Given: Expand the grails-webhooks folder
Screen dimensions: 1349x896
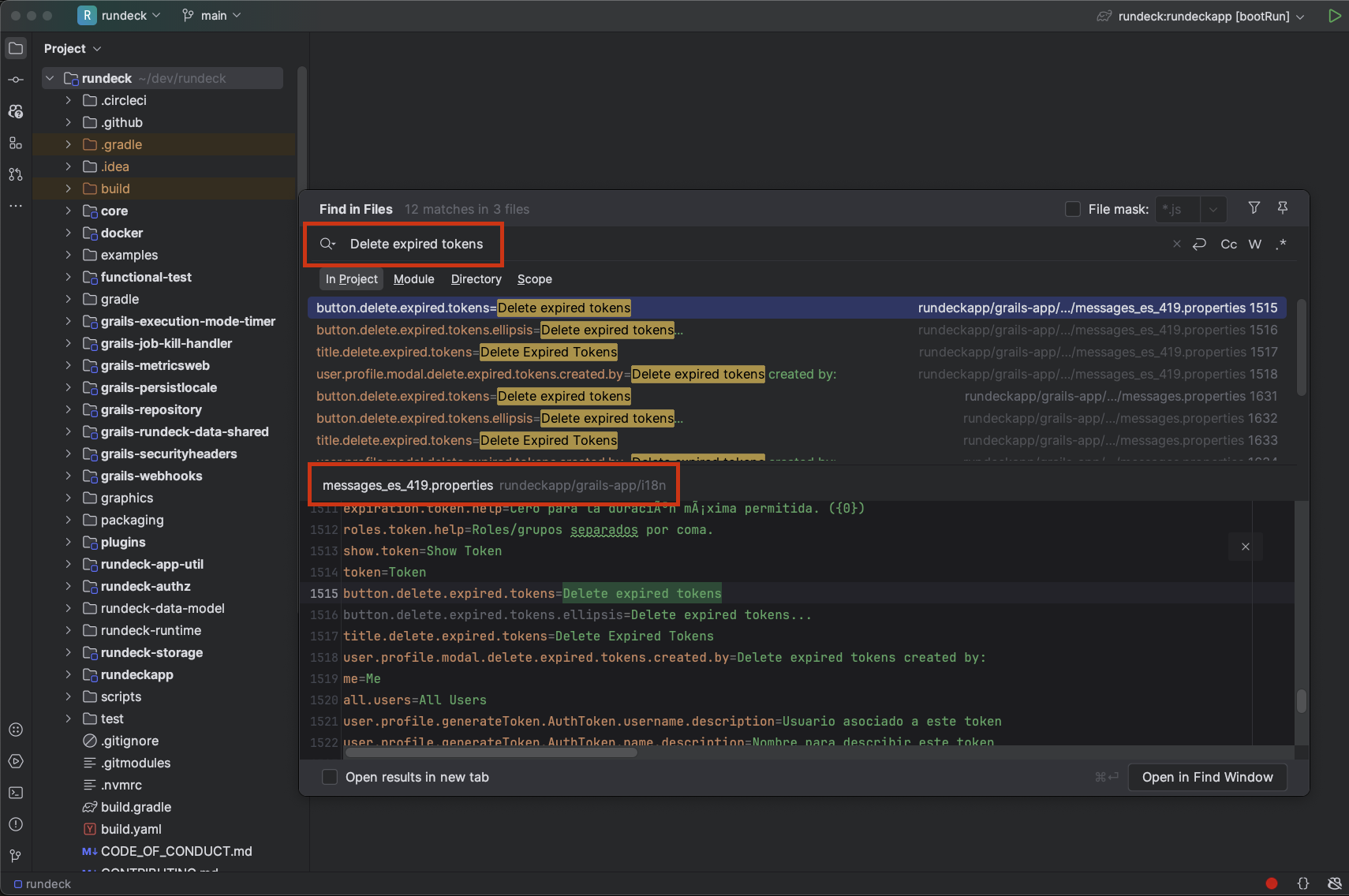Looking at the screenshot, I should click(x=68, y=476).
